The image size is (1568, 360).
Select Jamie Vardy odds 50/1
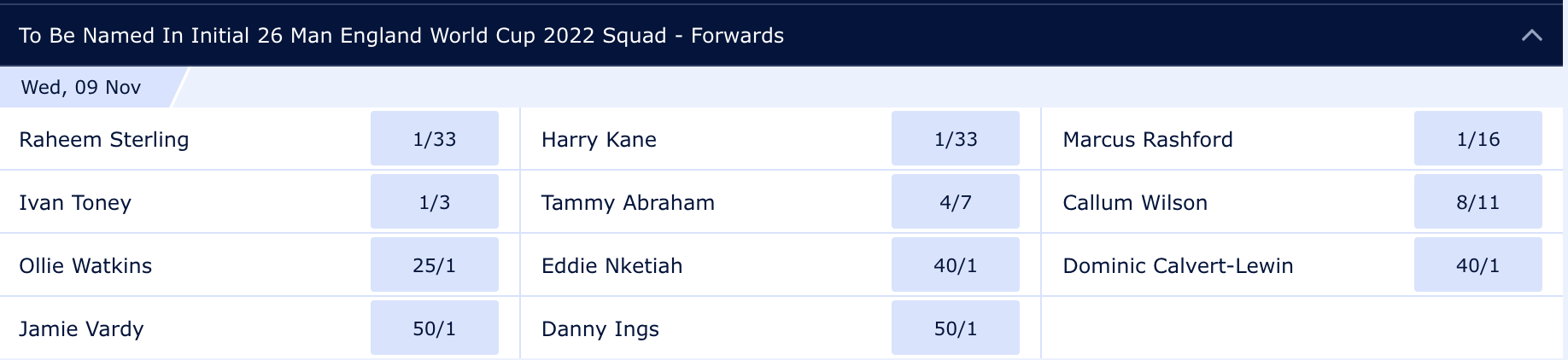(x=435, y=328)
